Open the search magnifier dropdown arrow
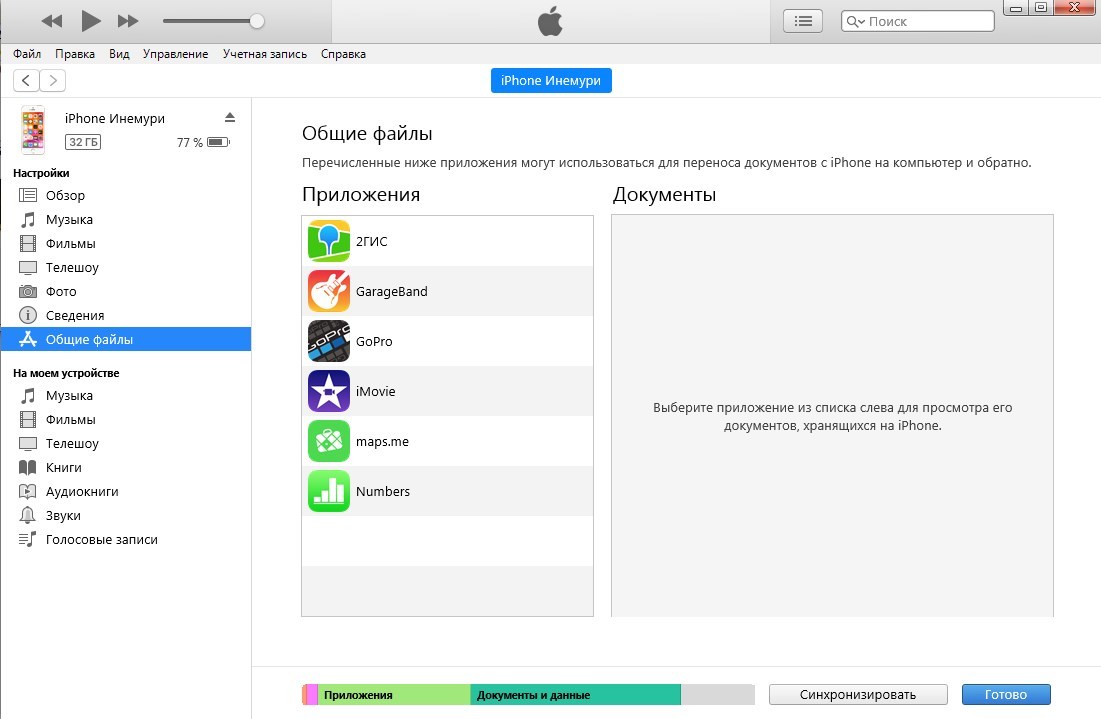 tap(855, 21)
